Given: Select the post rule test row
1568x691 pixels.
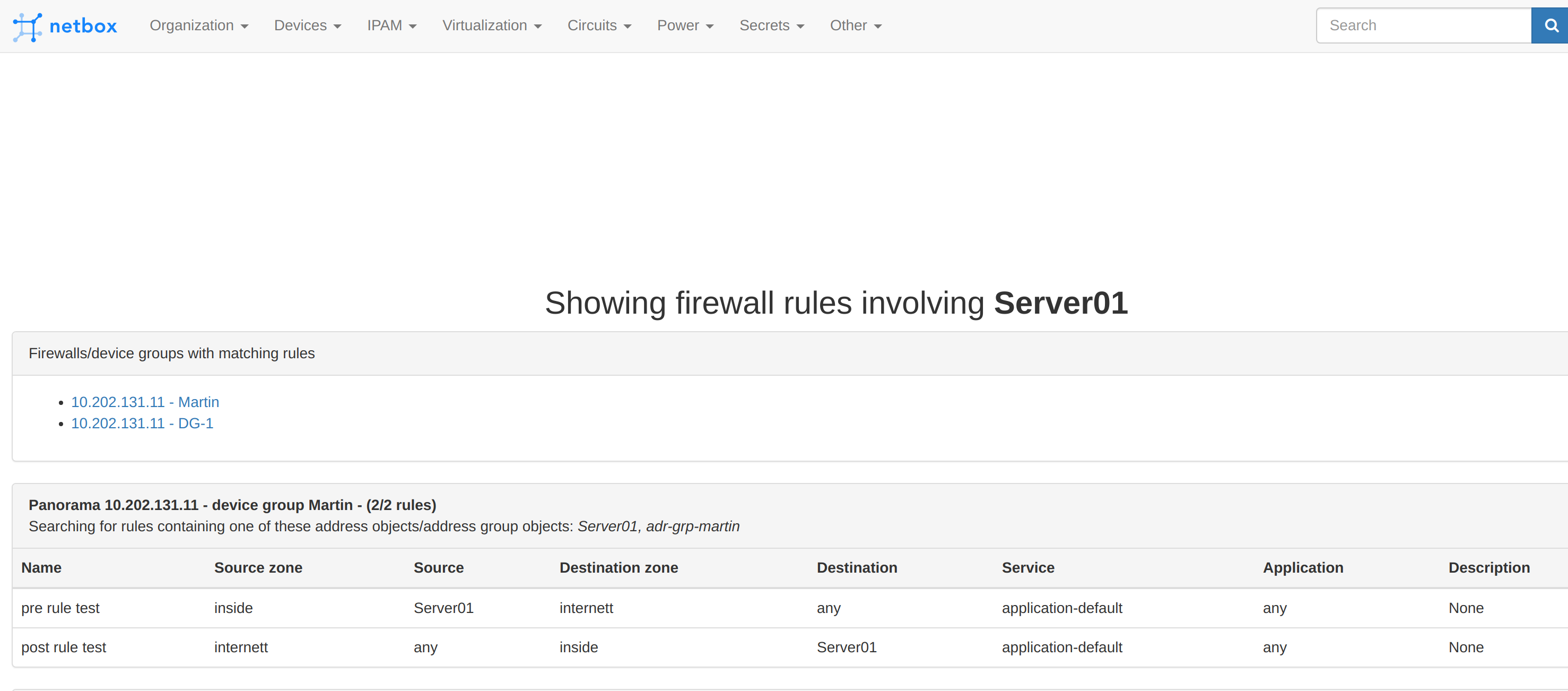Looking at the screenshot, I should (x=63, y=647).
